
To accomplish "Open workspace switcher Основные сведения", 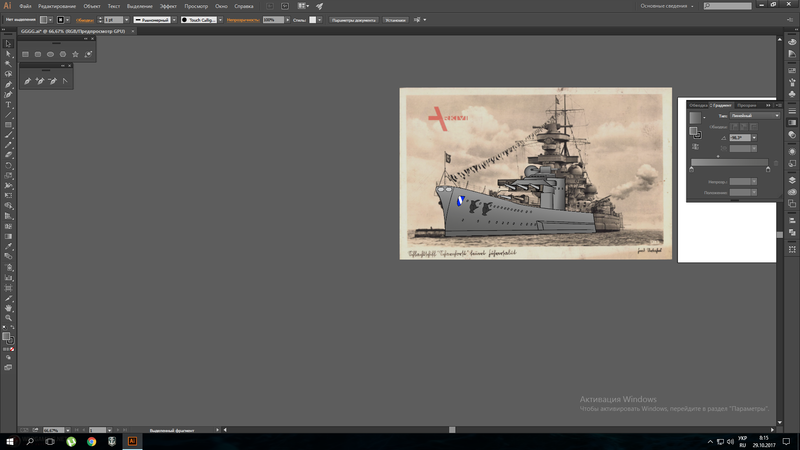I will pyautogui.click(x=667, y=6).
